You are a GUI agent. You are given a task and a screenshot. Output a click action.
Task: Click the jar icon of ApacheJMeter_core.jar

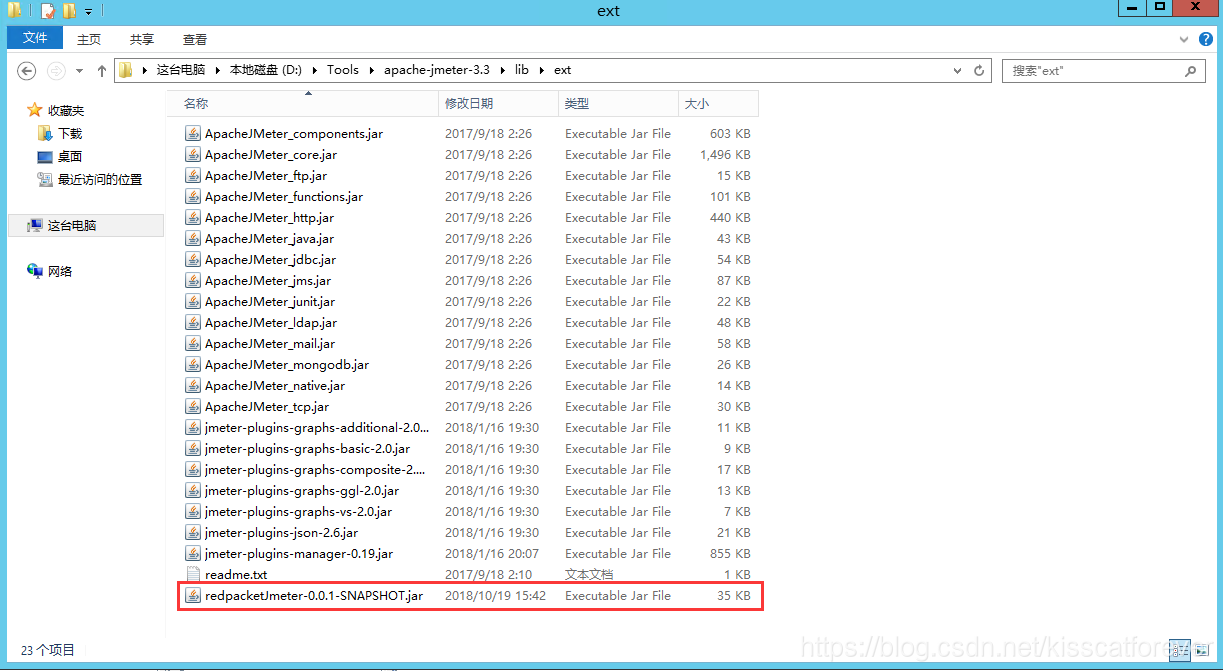click(193, 154)
